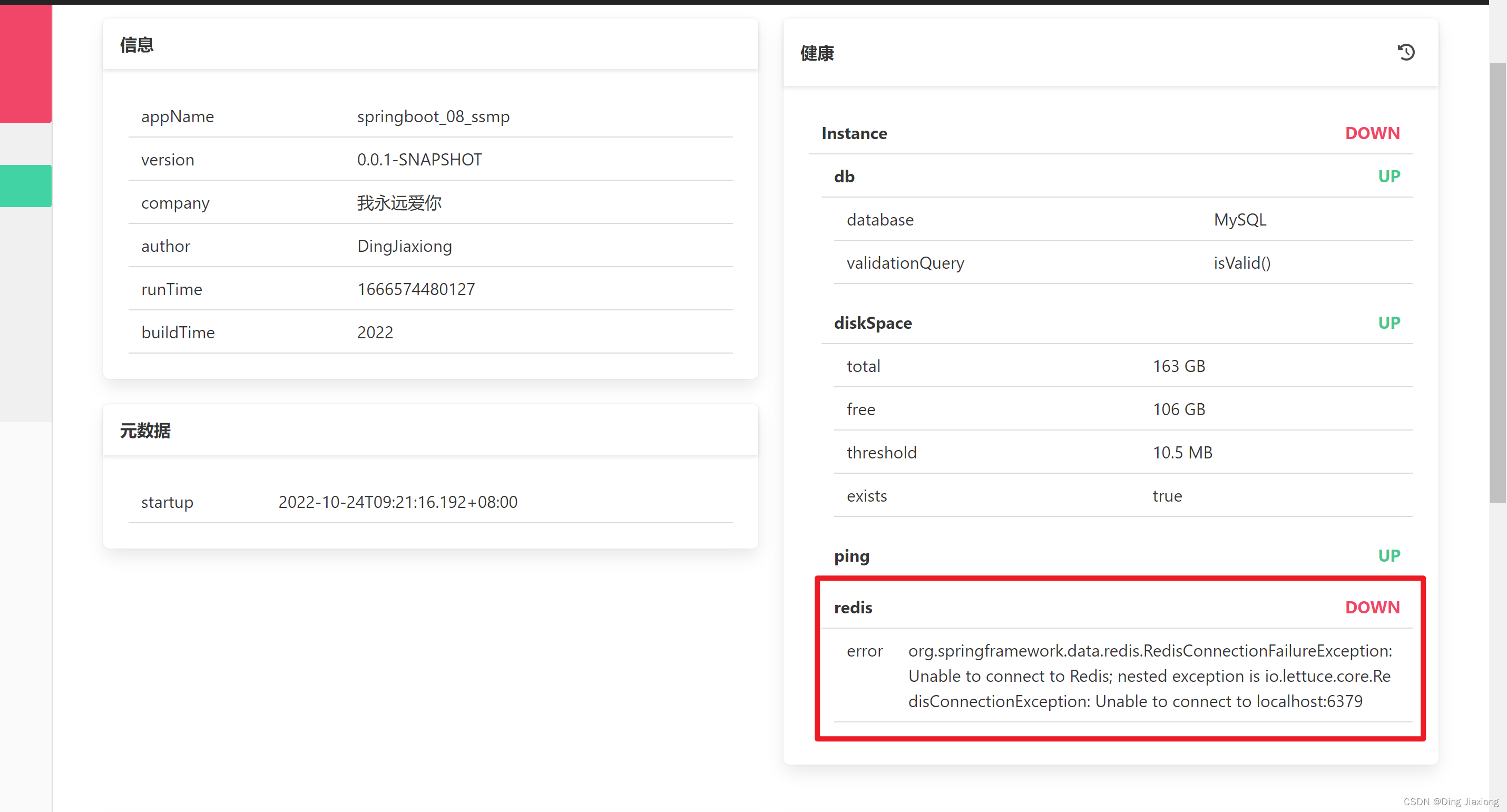Select the appName label
Viewport: 1507px width, 812px height.
click(x=177, y=116)
